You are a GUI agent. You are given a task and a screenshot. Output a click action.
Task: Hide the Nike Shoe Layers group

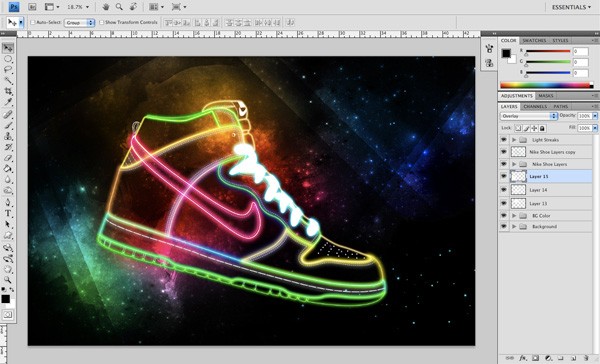pos(504,164)
